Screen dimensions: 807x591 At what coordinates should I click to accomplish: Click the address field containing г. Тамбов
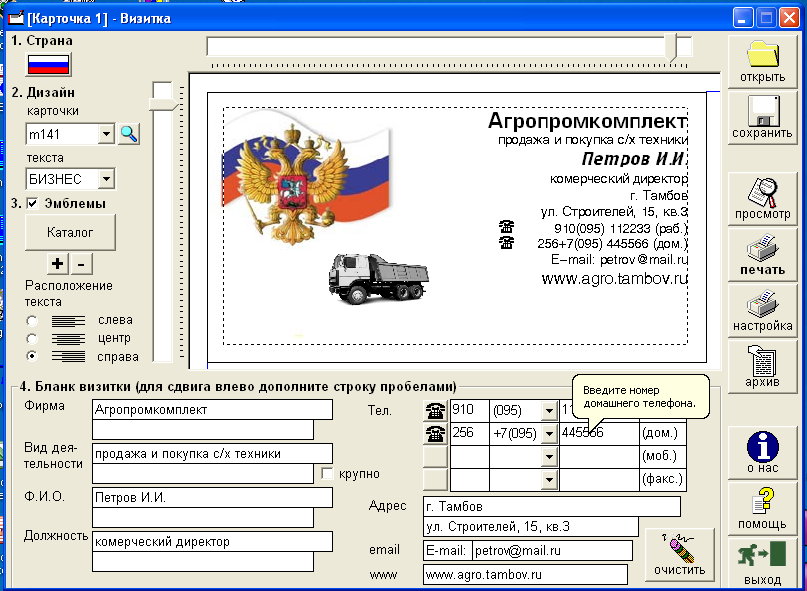pyautogui.click(x=552, y=507)
